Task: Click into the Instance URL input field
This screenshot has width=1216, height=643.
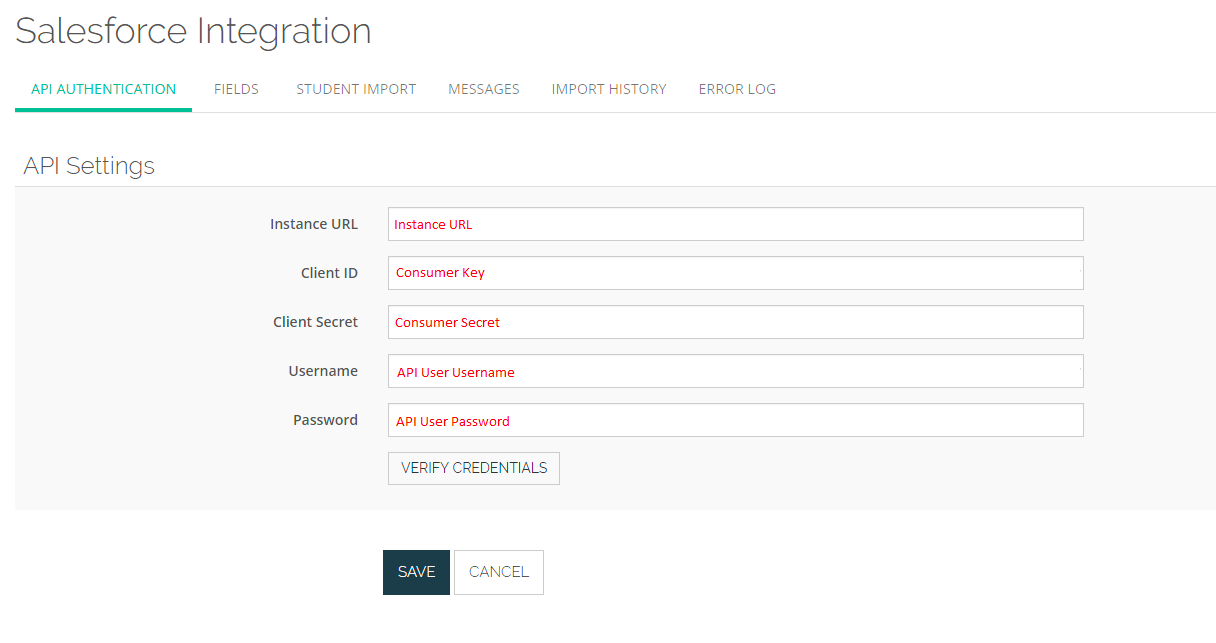Action: tap(735, 224)
